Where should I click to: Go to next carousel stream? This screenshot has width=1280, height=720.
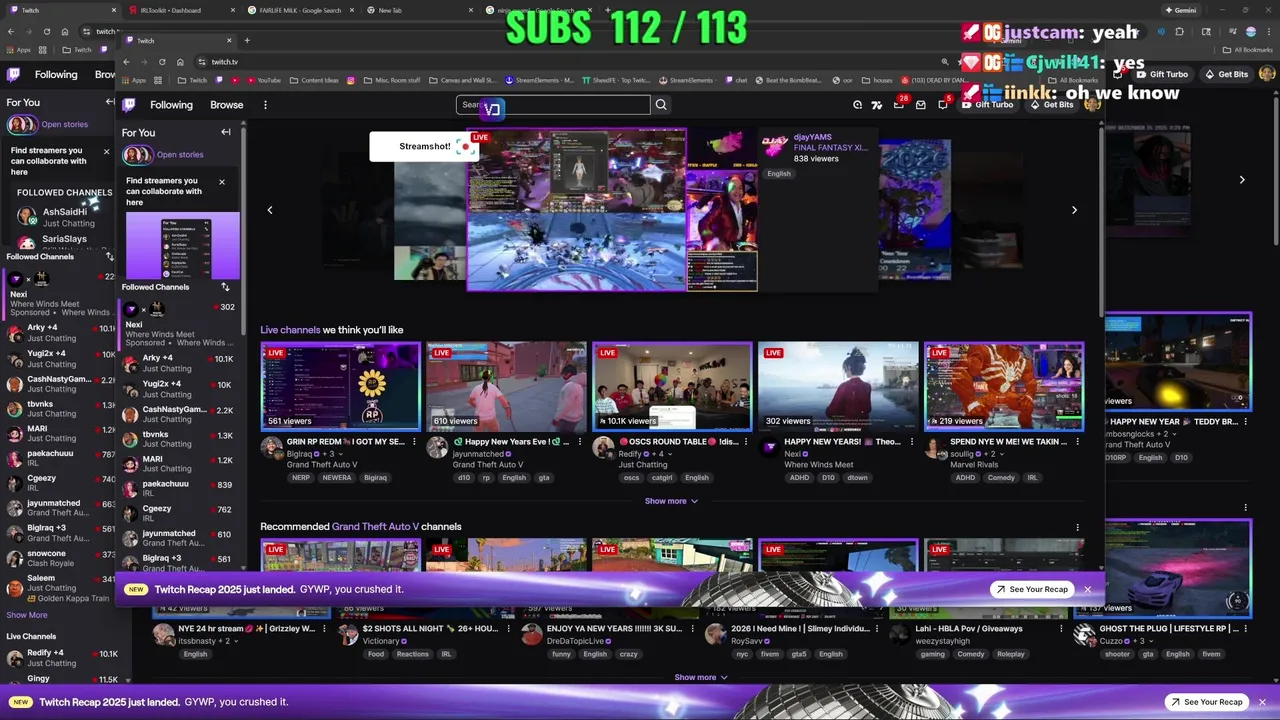[1074, 210]
